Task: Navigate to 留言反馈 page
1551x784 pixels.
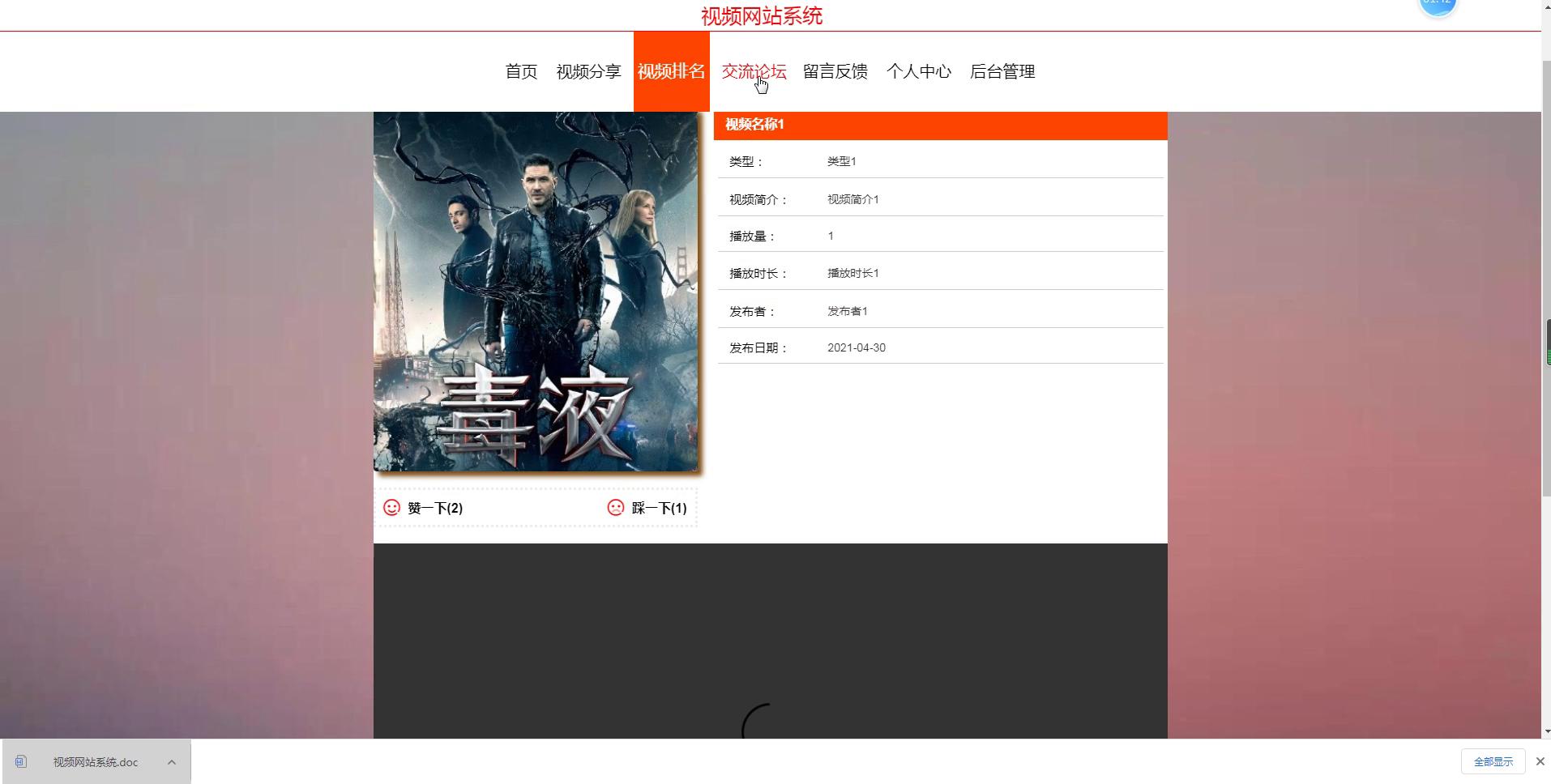Action: tap(835, 71)
